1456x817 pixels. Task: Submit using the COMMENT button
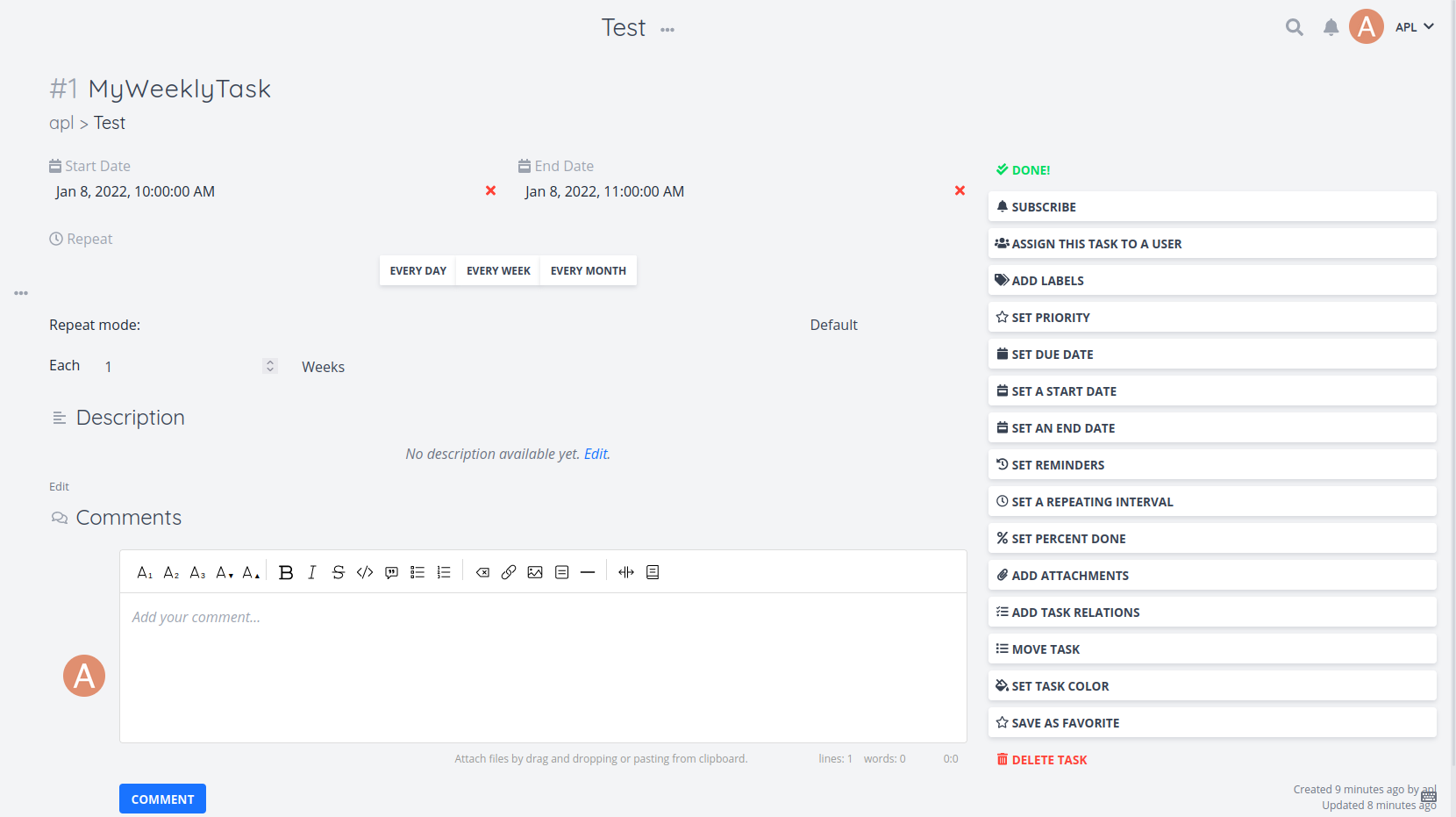[162, 799]
